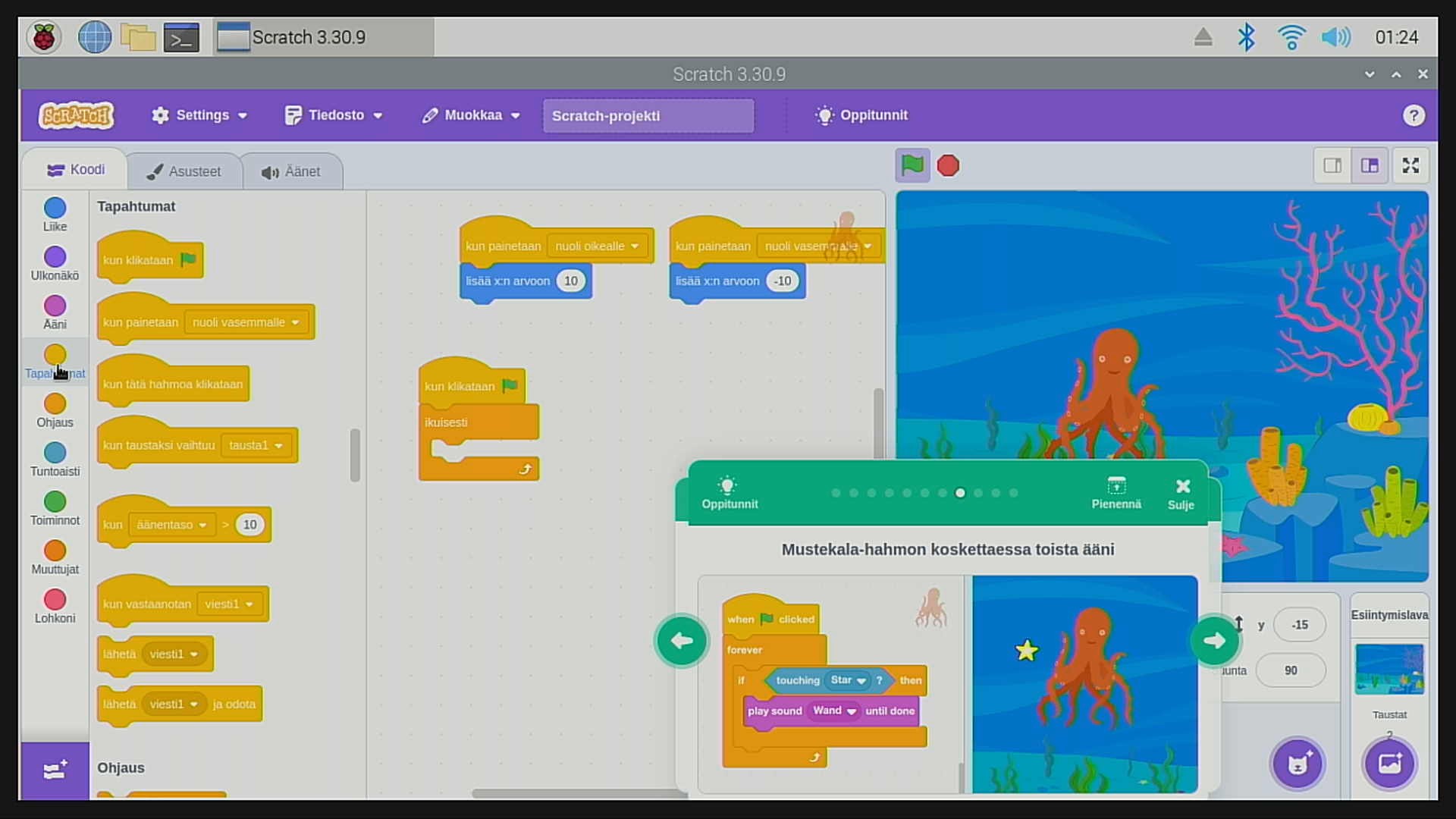
Task: Select the Toiminnot block category
Action: pos(55,509)
